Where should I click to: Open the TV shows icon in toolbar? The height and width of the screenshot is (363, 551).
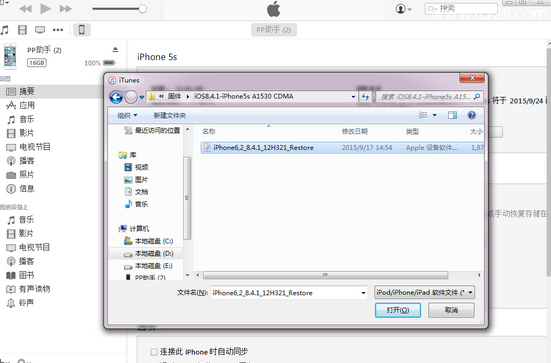pos(40,30)
